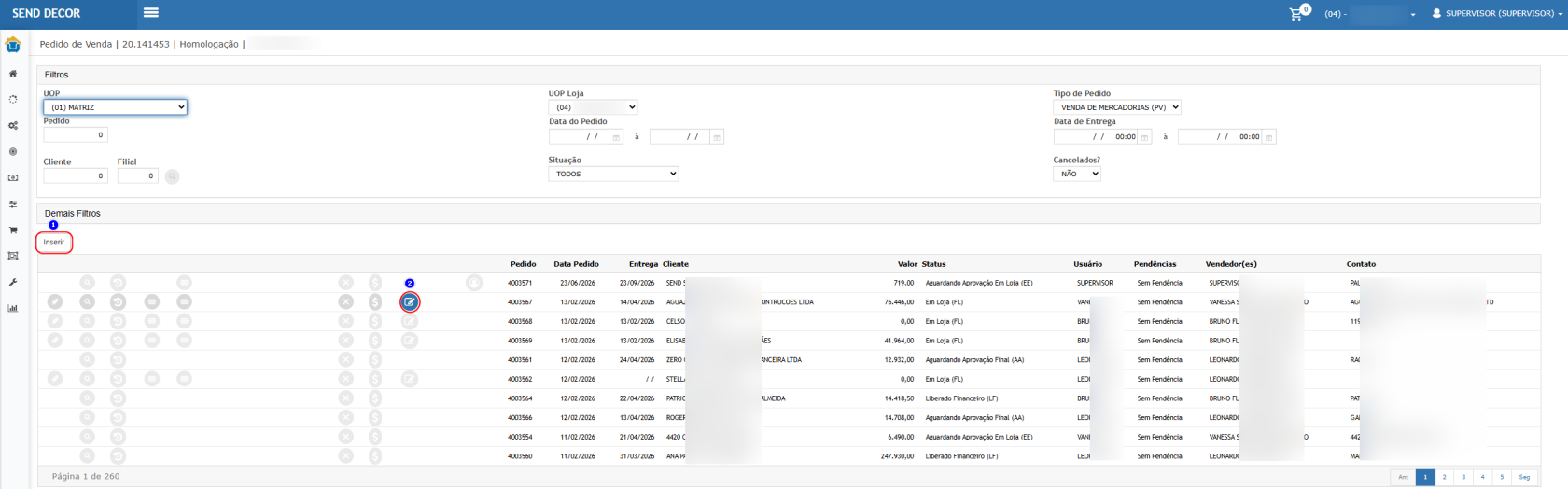The height and width of the screenshot is (489, 1568).
Task: Open the Cancelados dropdown set to NÃO
Action: click(x=1077, y=174)
